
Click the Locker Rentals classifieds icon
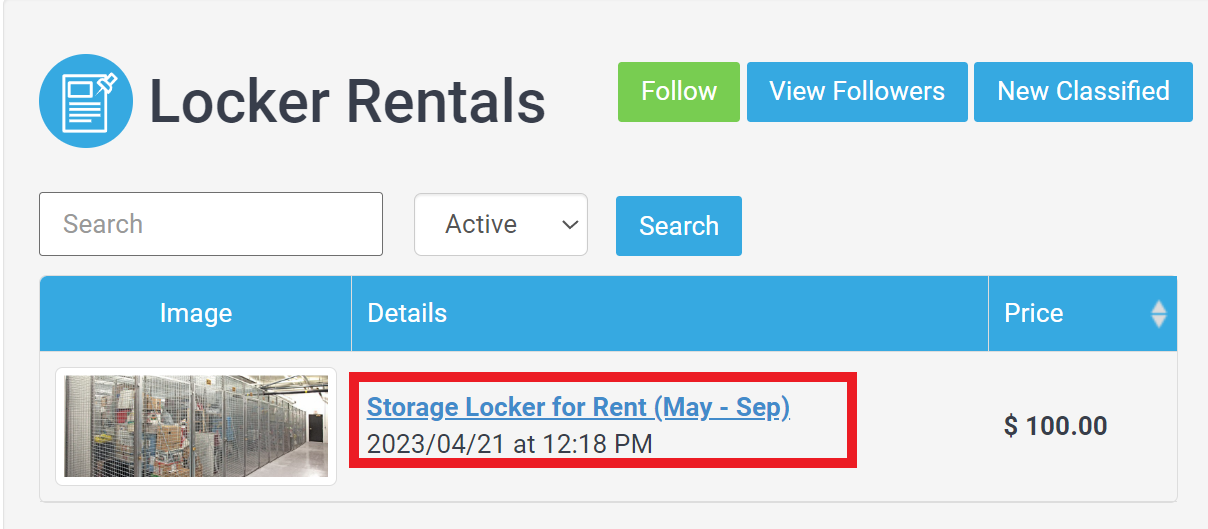[x=86, y=101]
